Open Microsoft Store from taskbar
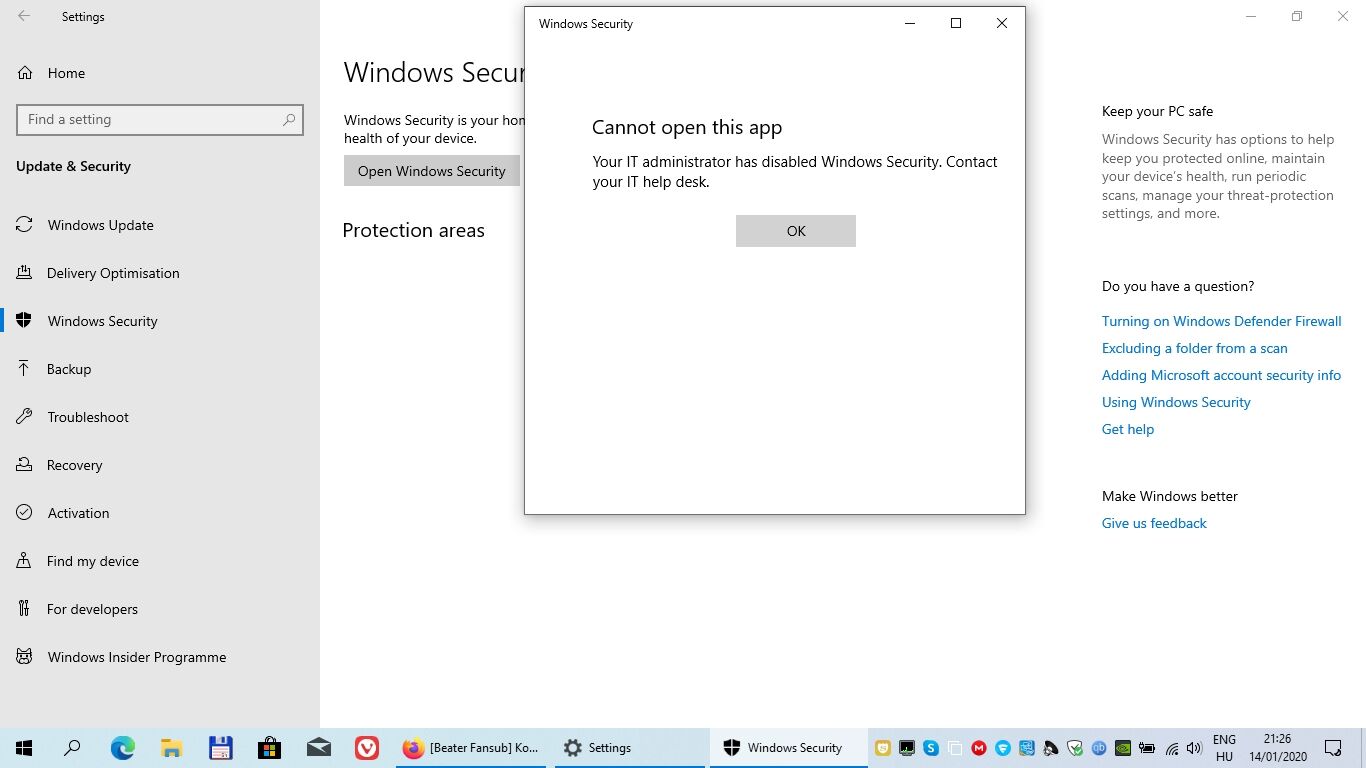This screenshot has height=768, width=1366. pos(269,748)
